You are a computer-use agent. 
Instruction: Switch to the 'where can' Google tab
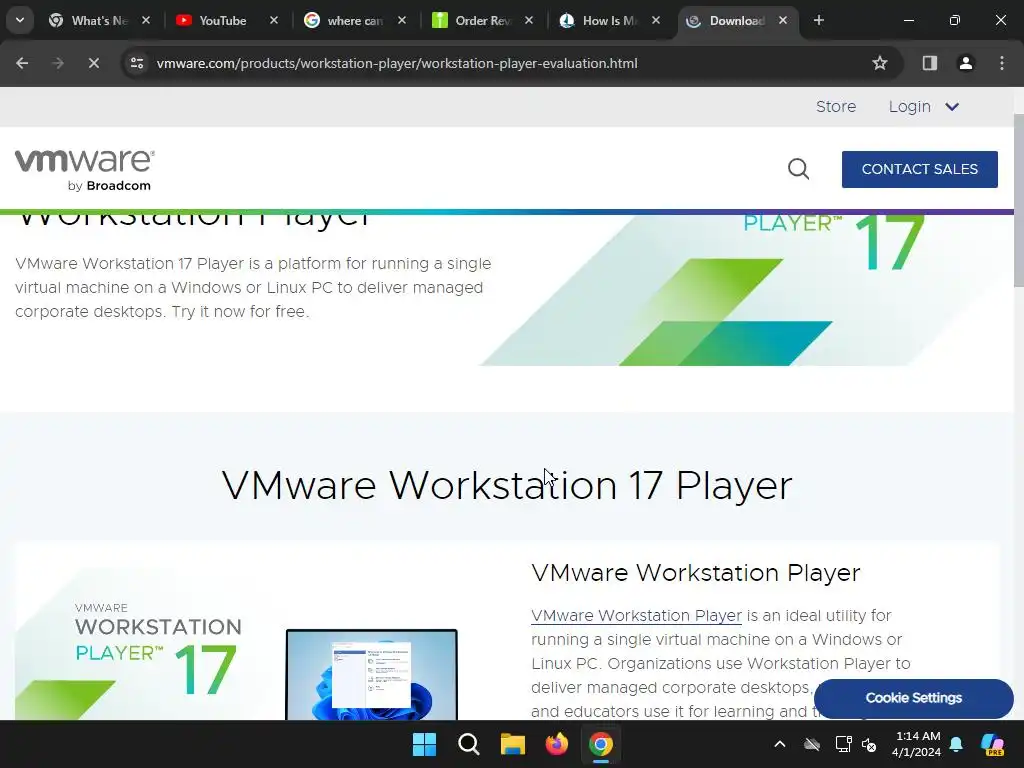coord(355,20)
